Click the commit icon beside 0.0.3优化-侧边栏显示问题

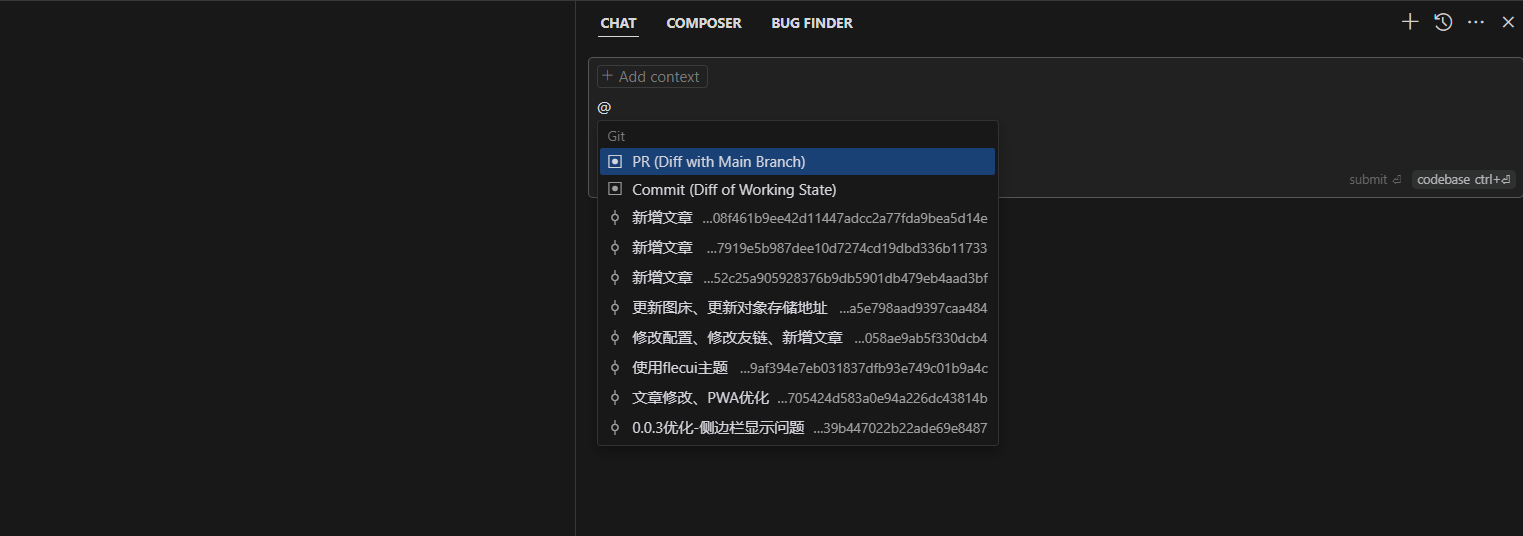(615, 428)
